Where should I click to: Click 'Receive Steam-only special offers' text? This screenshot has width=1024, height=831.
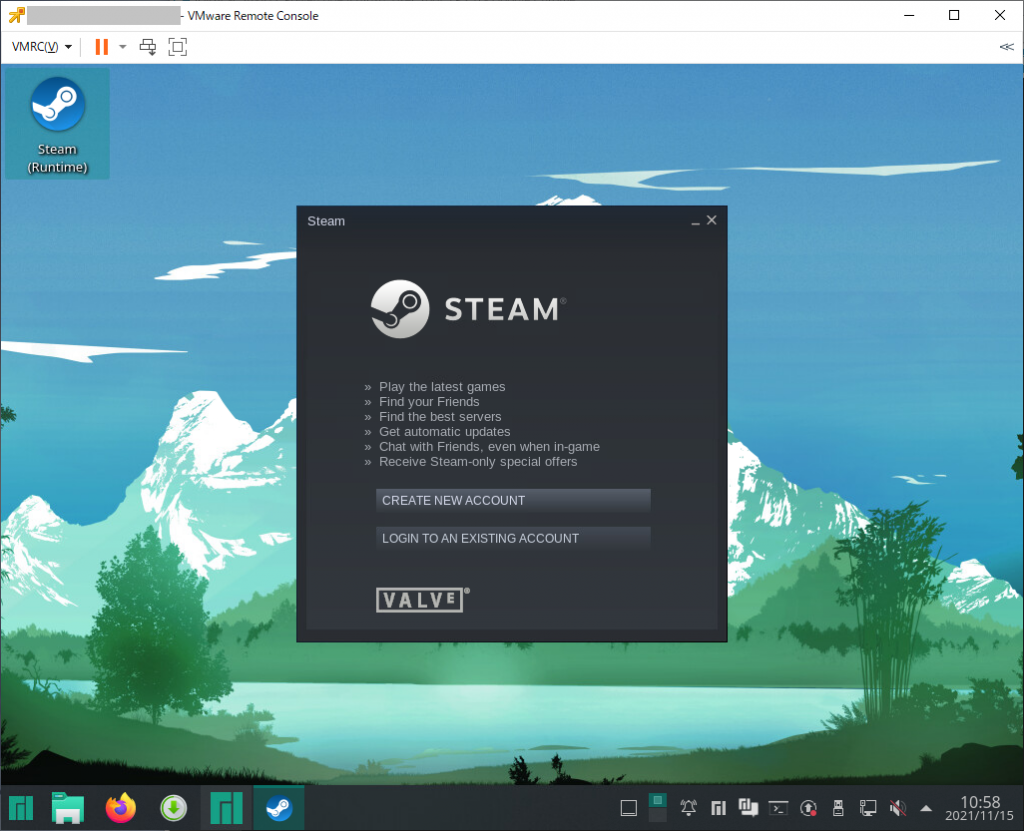(x=478, y=462)
